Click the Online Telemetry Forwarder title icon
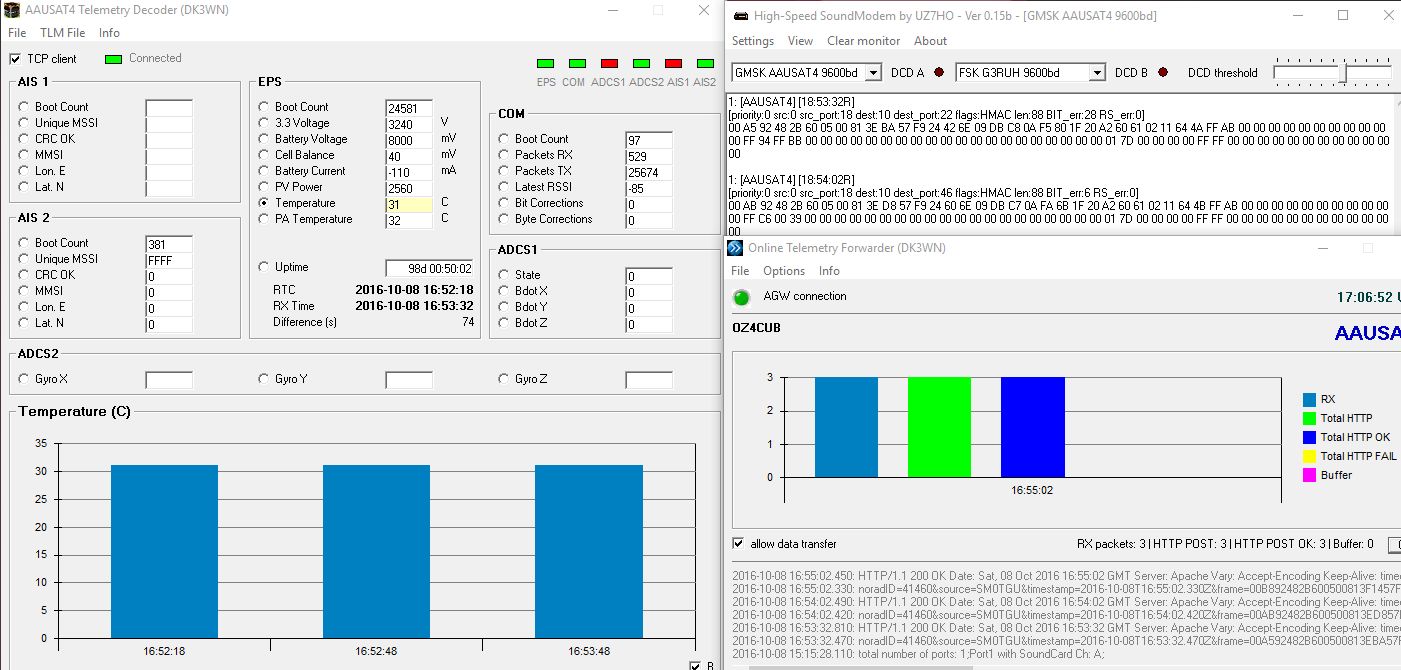 tap(735, 248)
